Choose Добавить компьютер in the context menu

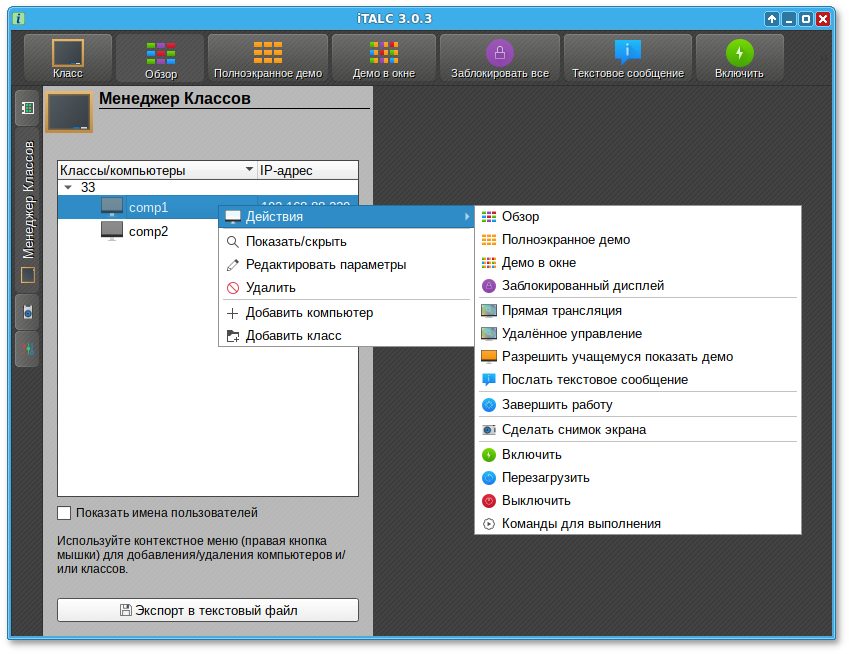pos(347,313)
